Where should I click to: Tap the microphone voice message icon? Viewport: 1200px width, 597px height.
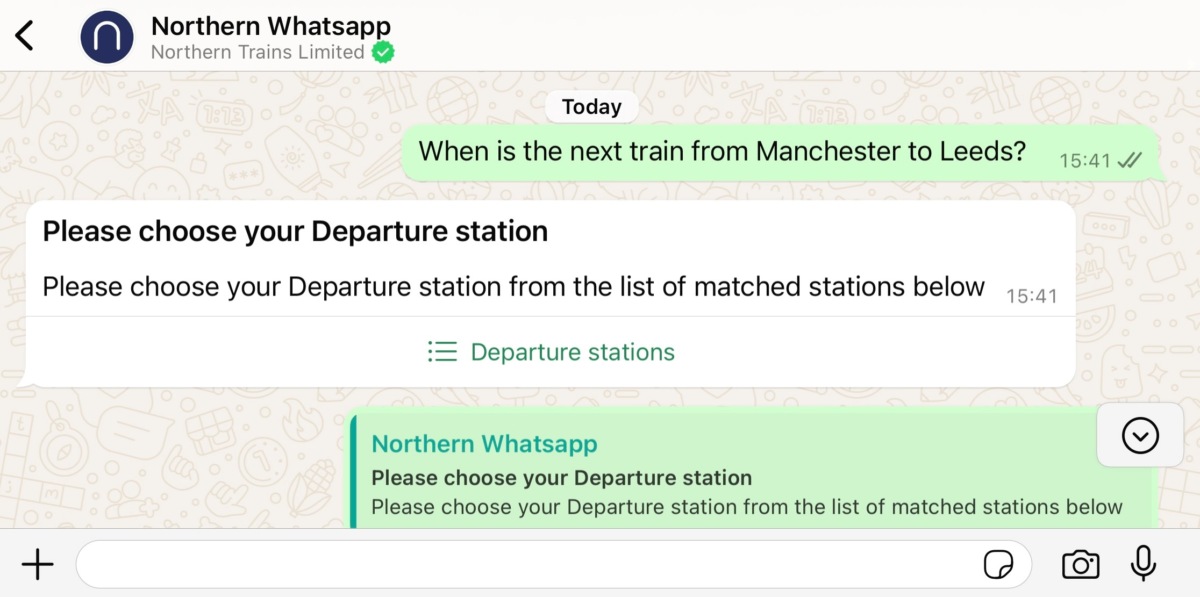coord(1143,564)
